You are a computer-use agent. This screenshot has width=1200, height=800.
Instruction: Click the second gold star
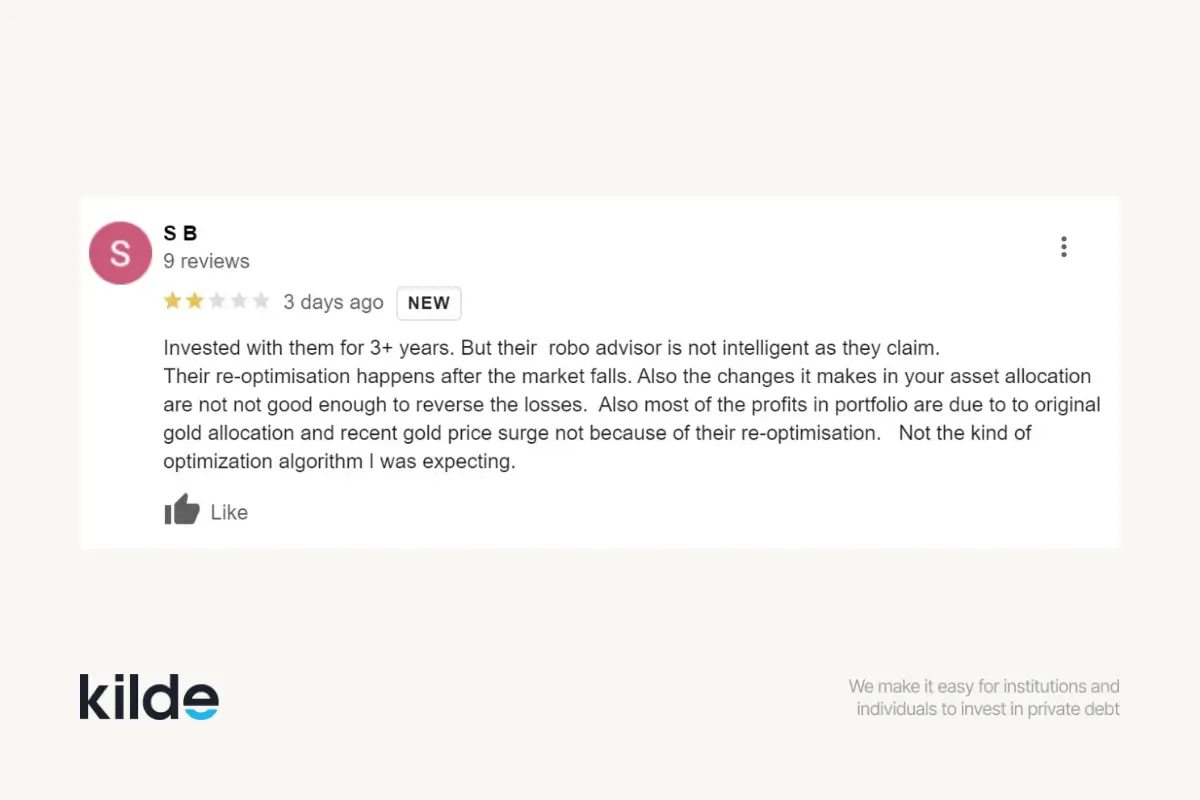(x=193, y=299)
